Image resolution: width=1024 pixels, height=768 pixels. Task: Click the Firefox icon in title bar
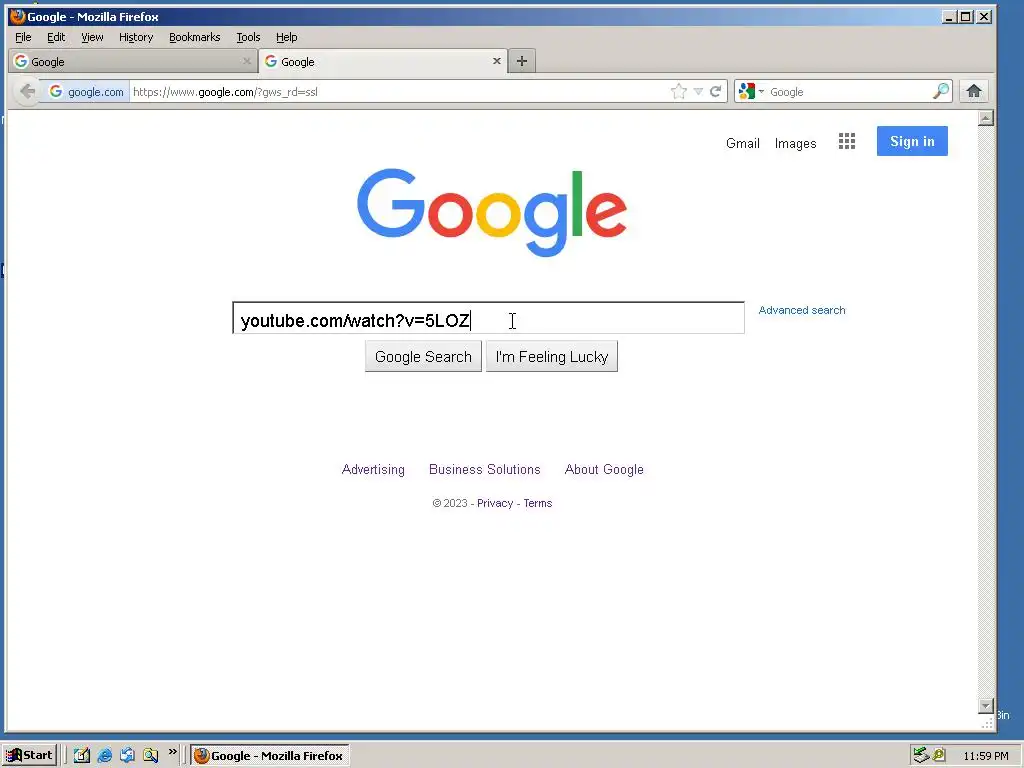(x=18, y=16)
